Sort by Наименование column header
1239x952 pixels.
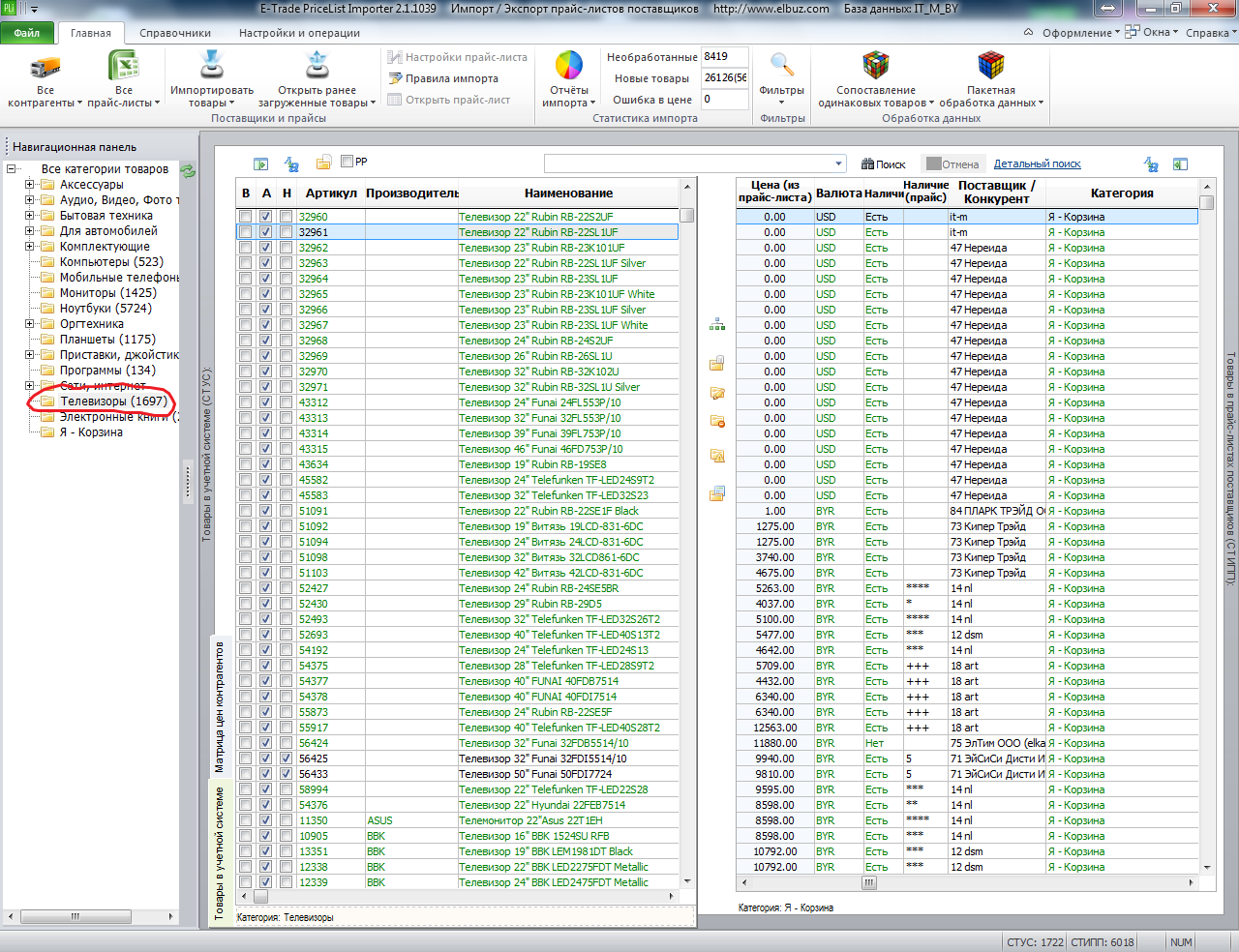[569, 193]
